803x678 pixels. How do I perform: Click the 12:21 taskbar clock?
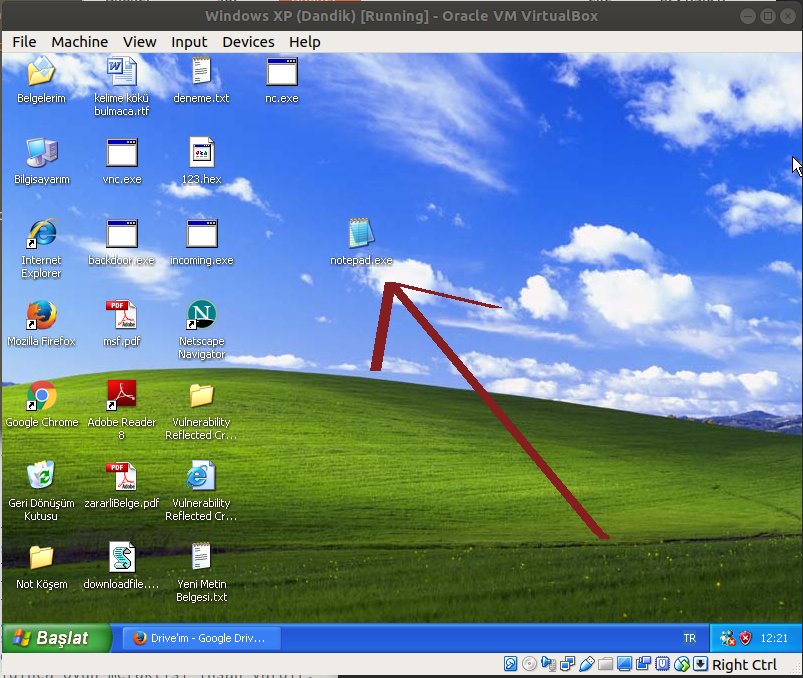(x=774, y=638)
